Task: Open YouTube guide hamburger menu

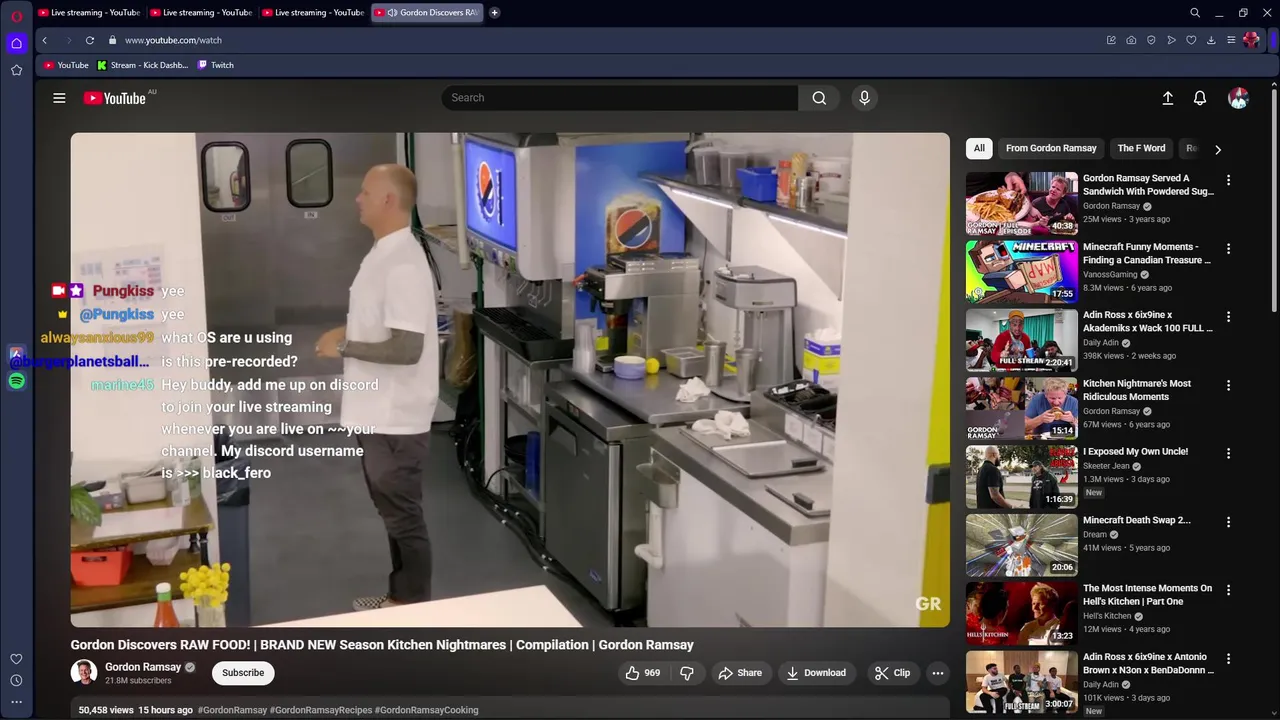Action: tap(59, 98)
